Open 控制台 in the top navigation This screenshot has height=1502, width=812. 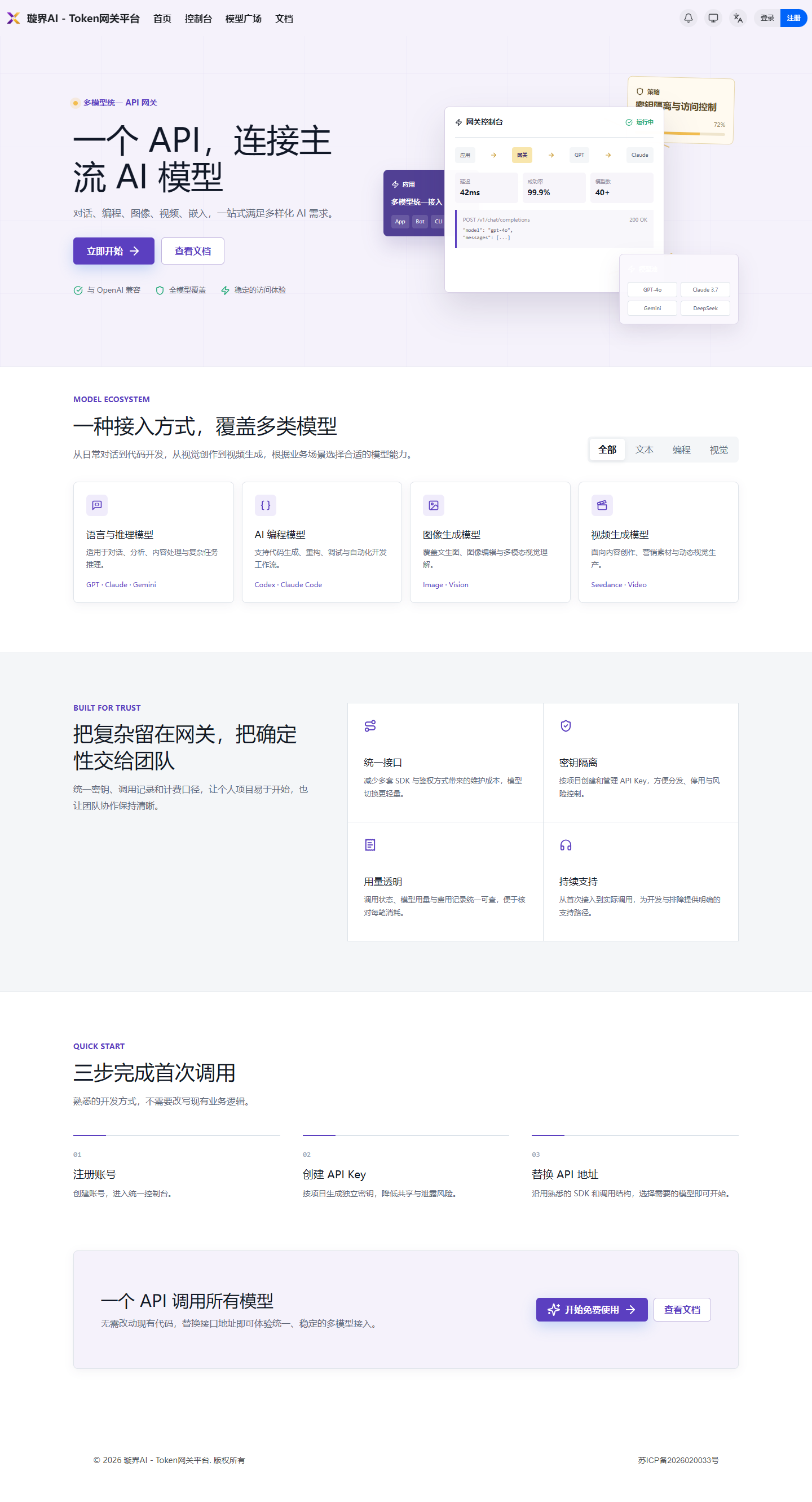pos(198,19)
